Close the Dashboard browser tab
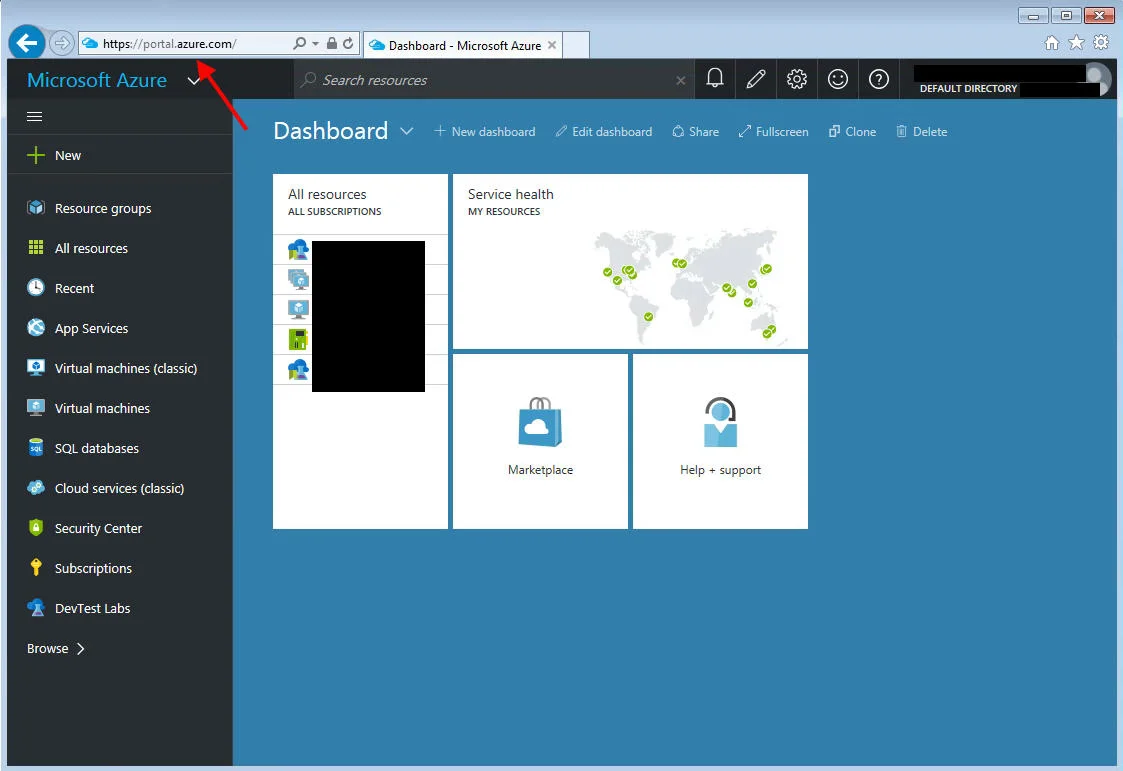The width and height of the screenshot is (1123, 771). 551,45
